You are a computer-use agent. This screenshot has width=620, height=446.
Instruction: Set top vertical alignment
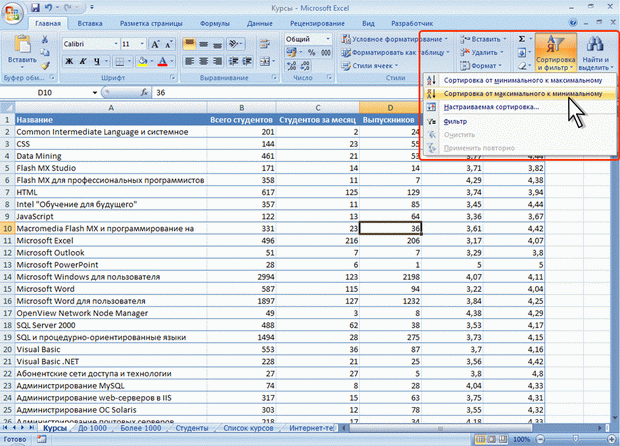[189, 43]
